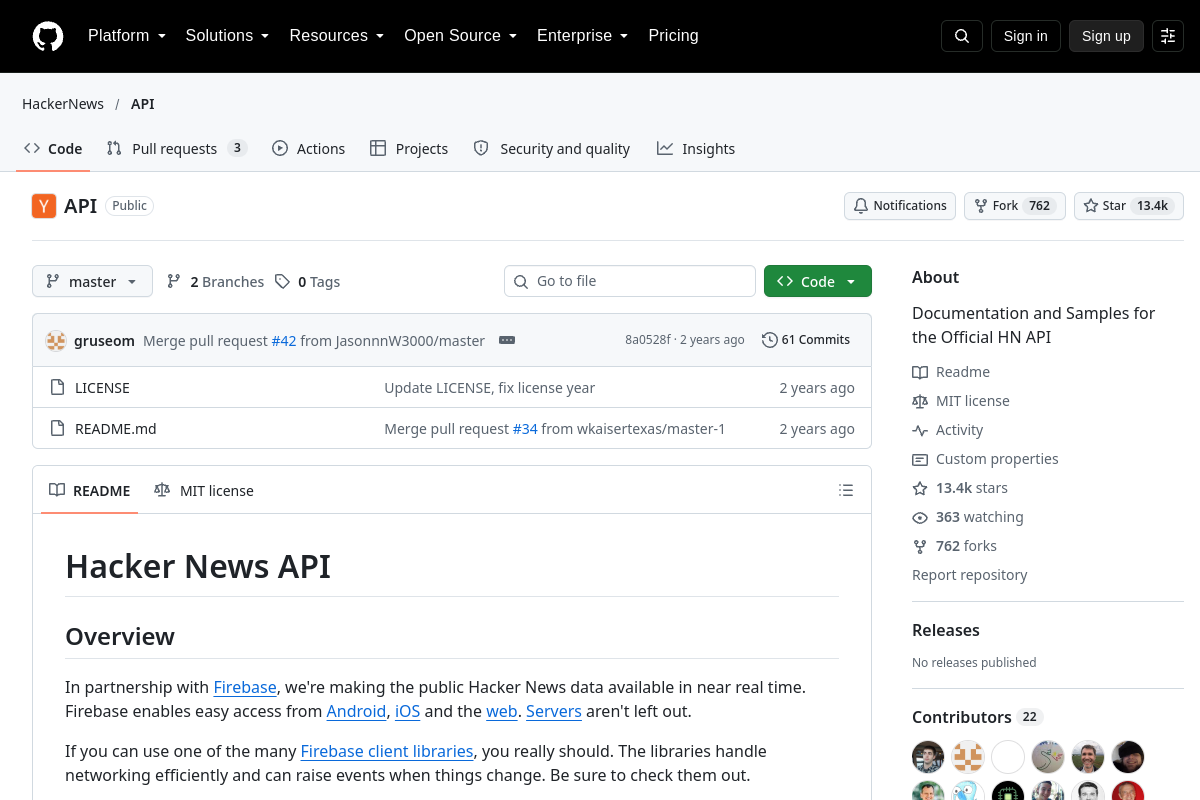Click the iOS link in README
This screenshot has height=800, width=1200.
(408, 711)
